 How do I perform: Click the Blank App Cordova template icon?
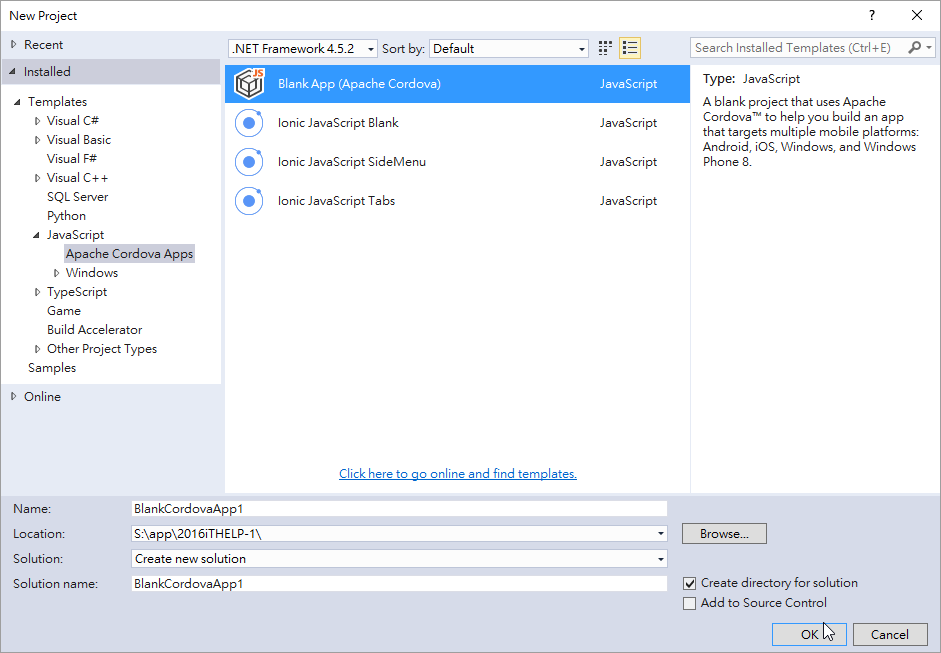pyautogui.click(x=250, y=83)
